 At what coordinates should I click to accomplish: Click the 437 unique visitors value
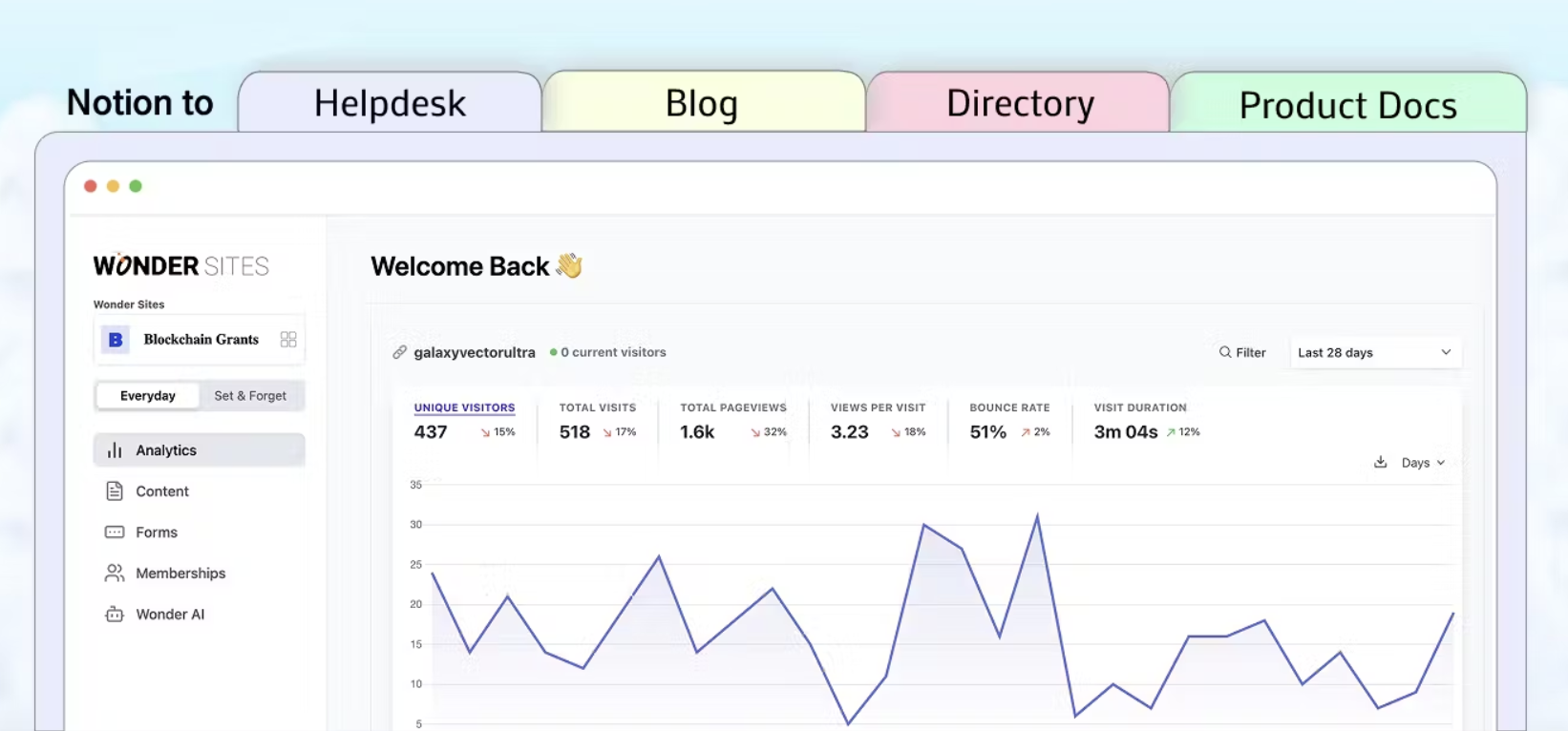431,432
